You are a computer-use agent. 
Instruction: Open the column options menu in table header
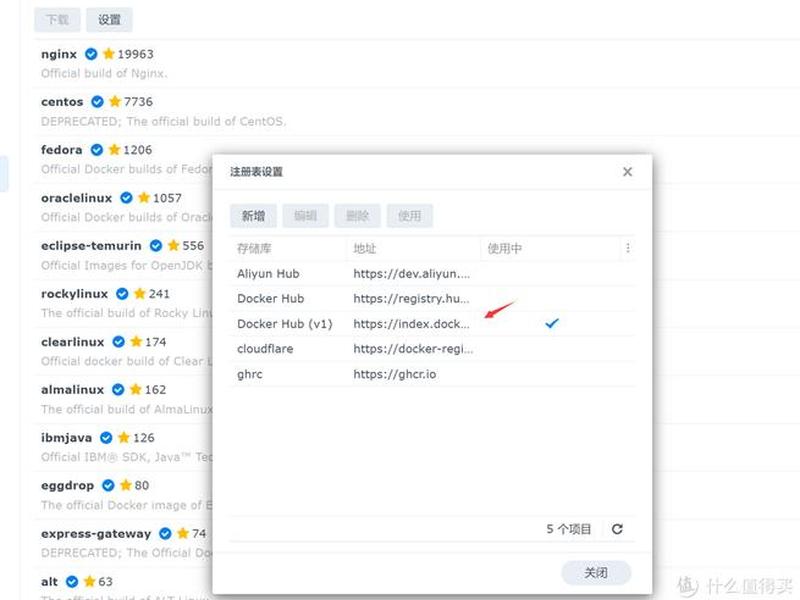[628, 248]
